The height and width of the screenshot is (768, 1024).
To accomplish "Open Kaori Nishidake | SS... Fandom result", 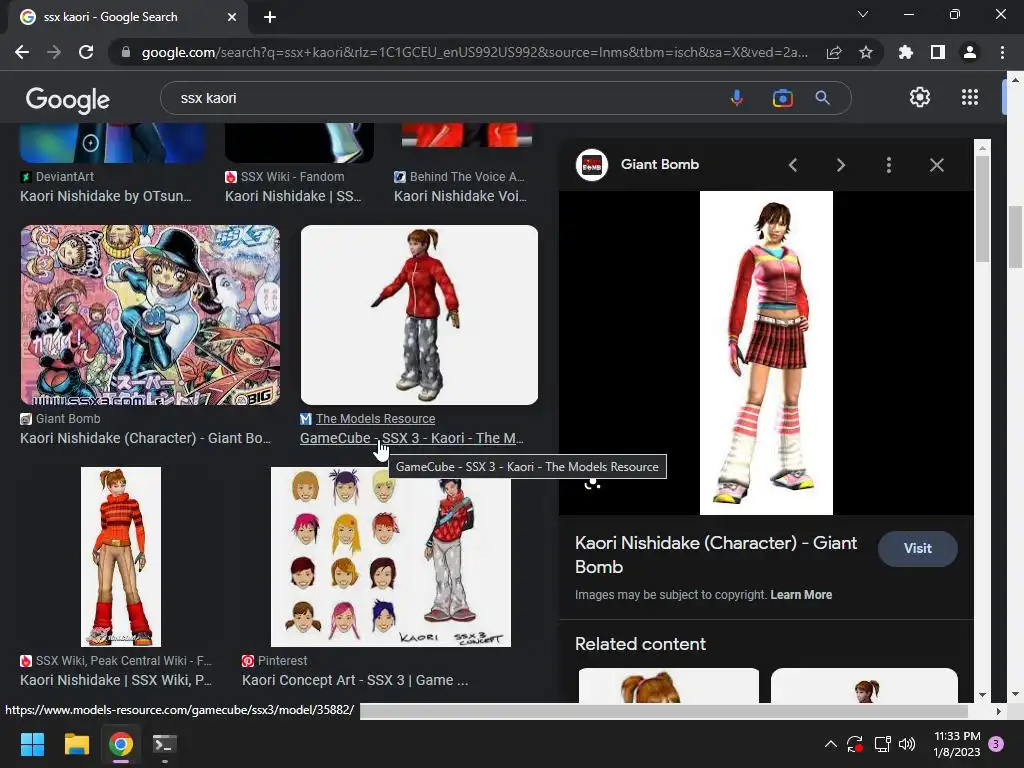I will 293,196.
